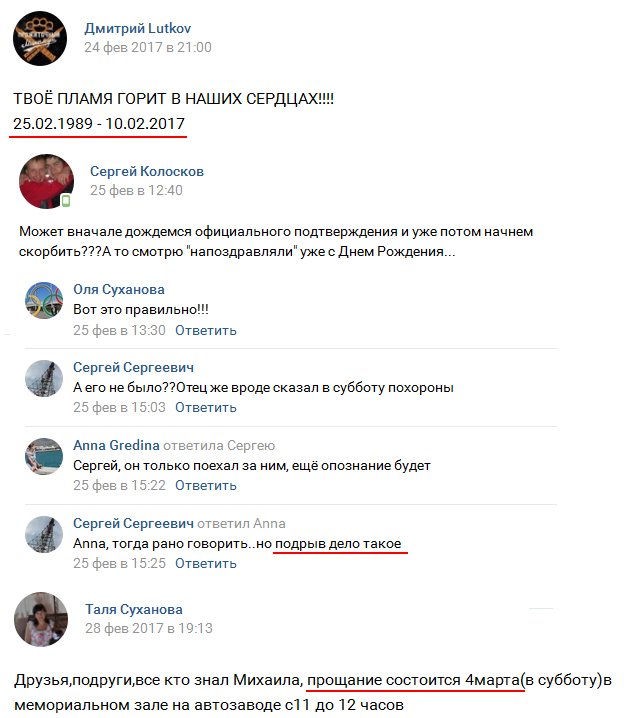Open Таля Суханова name link
Viewport: 629px width, 718px height.
pos(134,609)
